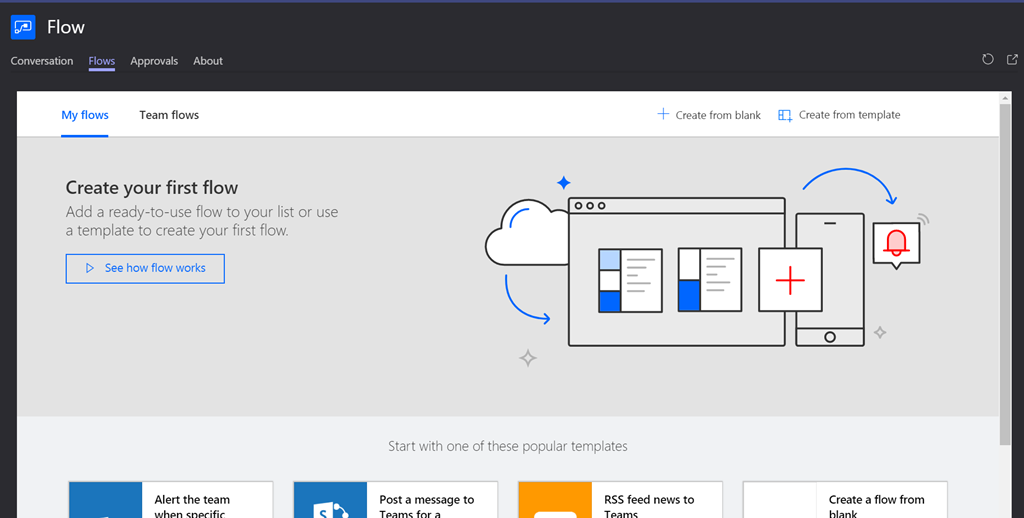Click the vertical scrollbar thumb
This screenshot has width=1024, height=518.
(x=1005, y=270)
